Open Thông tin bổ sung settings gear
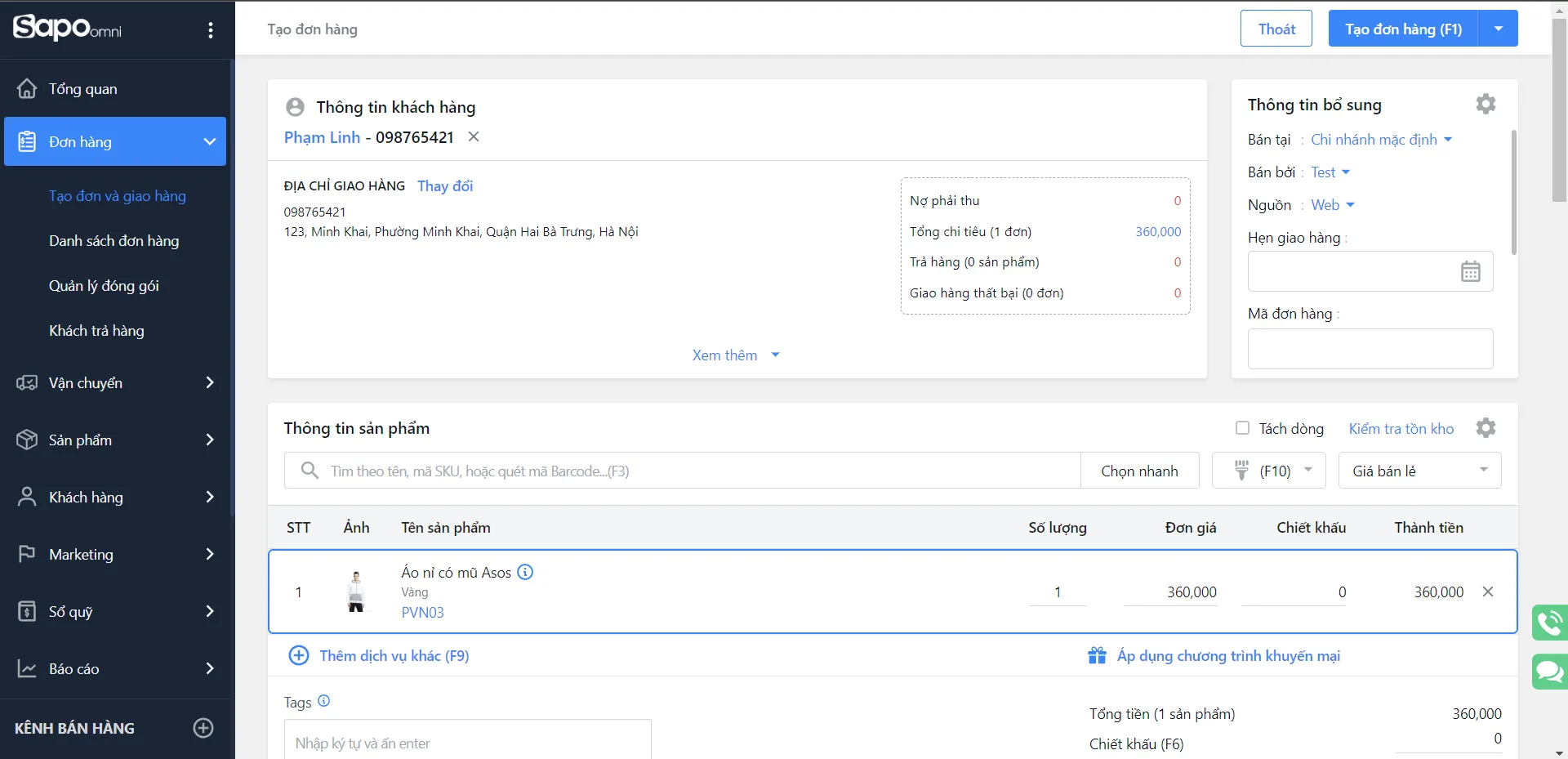The image size is (1568, 759). pos(1486,104)
